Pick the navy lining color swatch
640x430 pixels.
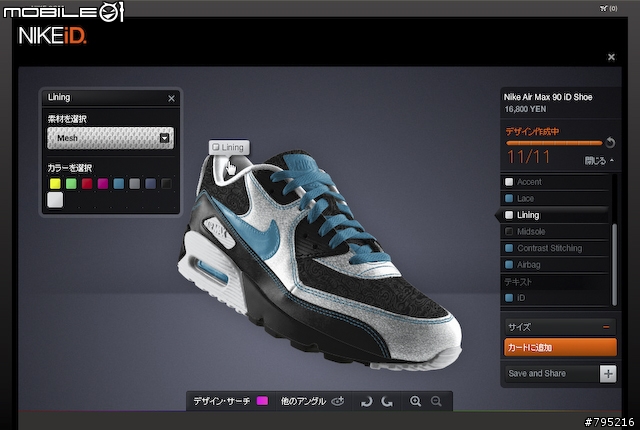[x=151, y=184]
